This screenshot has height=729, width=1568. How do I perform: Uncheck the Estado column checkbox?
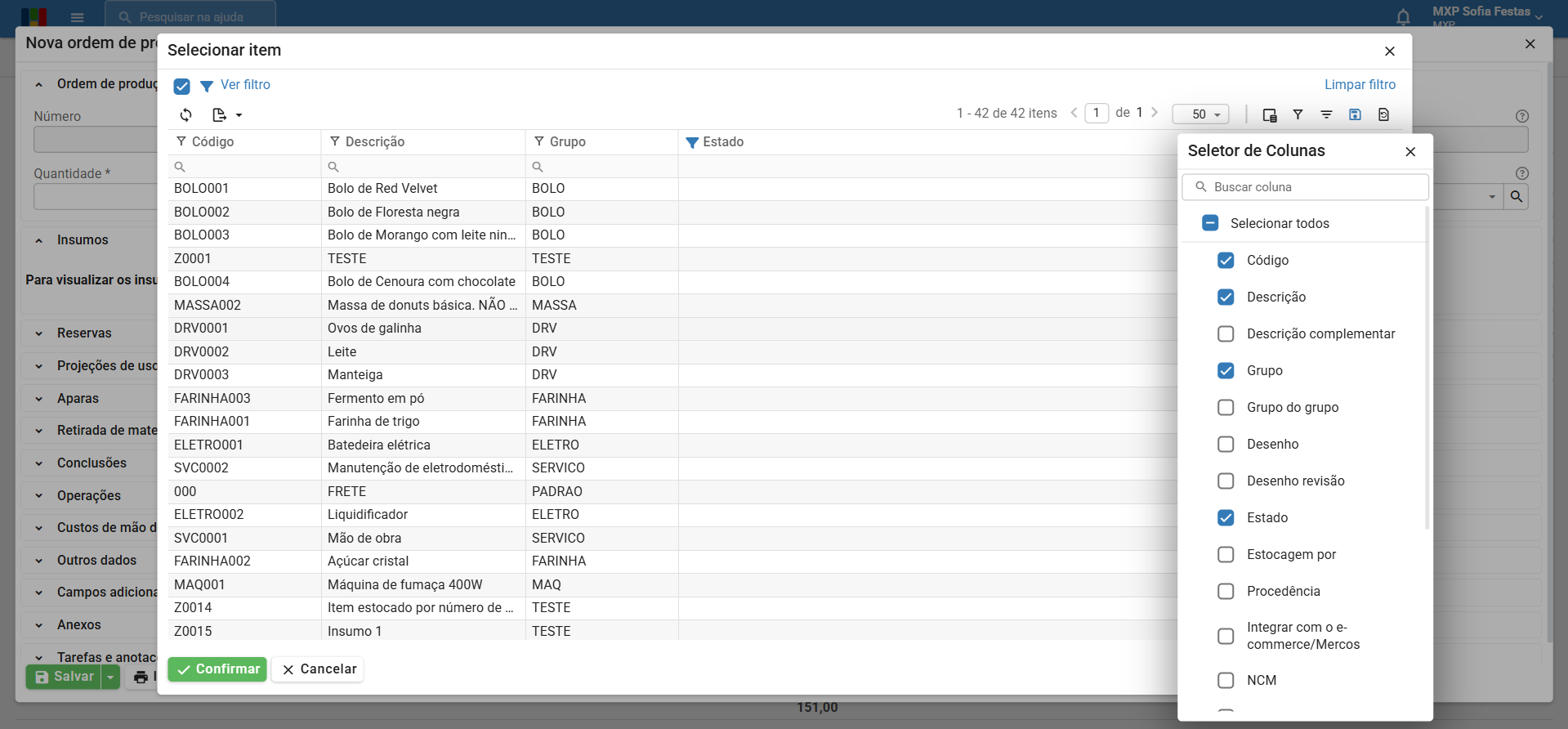click(1226, 517)
